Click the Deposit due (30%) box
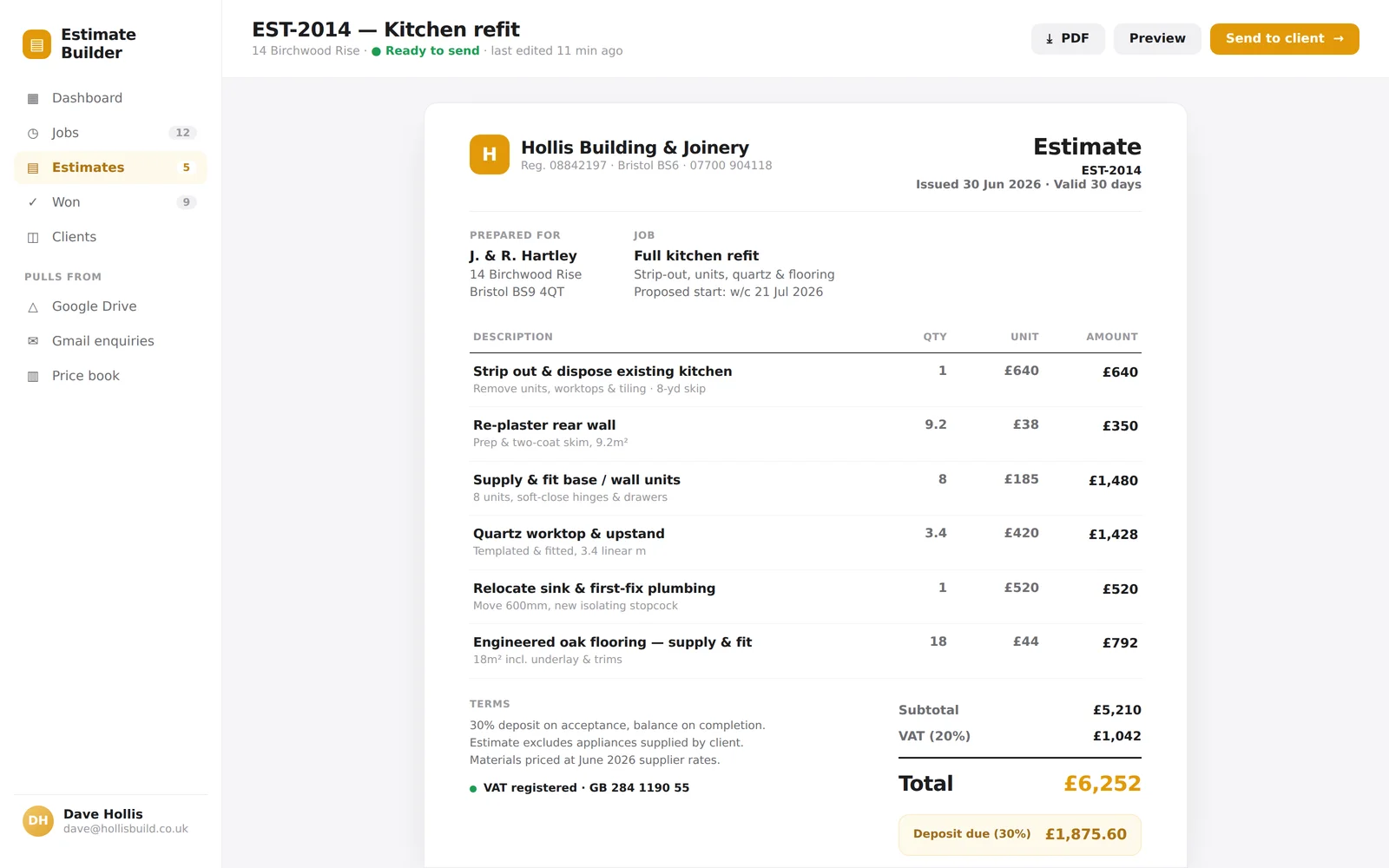The height and width of the screenshot is (868, 1389). [x=1020, y=834]
